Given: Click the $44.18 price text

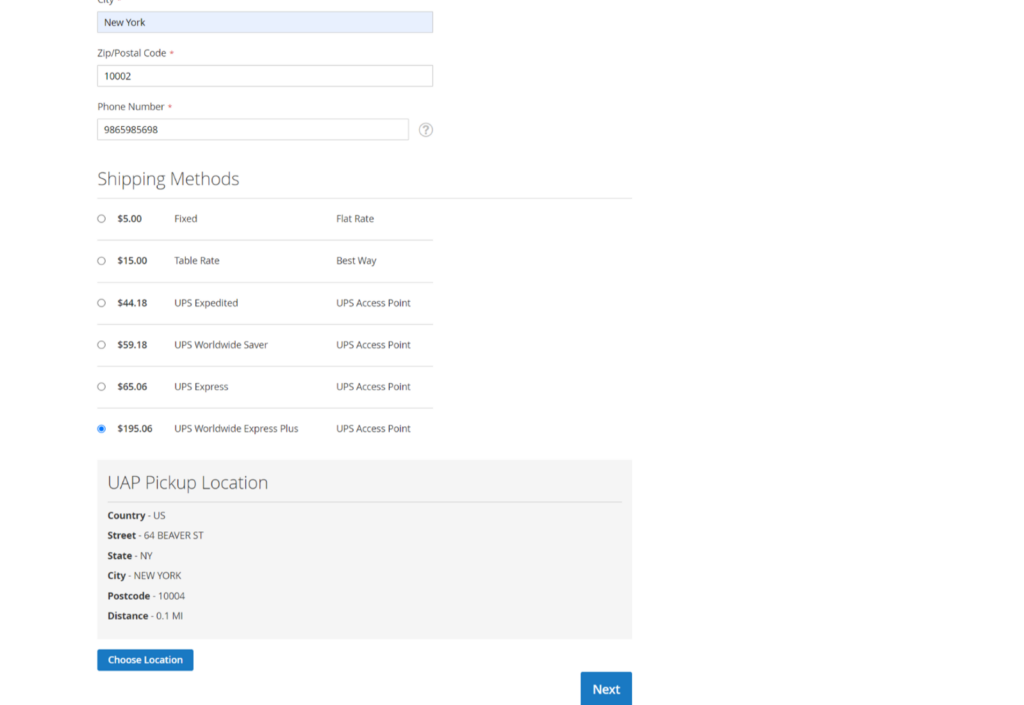Looking at the screenshot, I should tap(132, 303).
